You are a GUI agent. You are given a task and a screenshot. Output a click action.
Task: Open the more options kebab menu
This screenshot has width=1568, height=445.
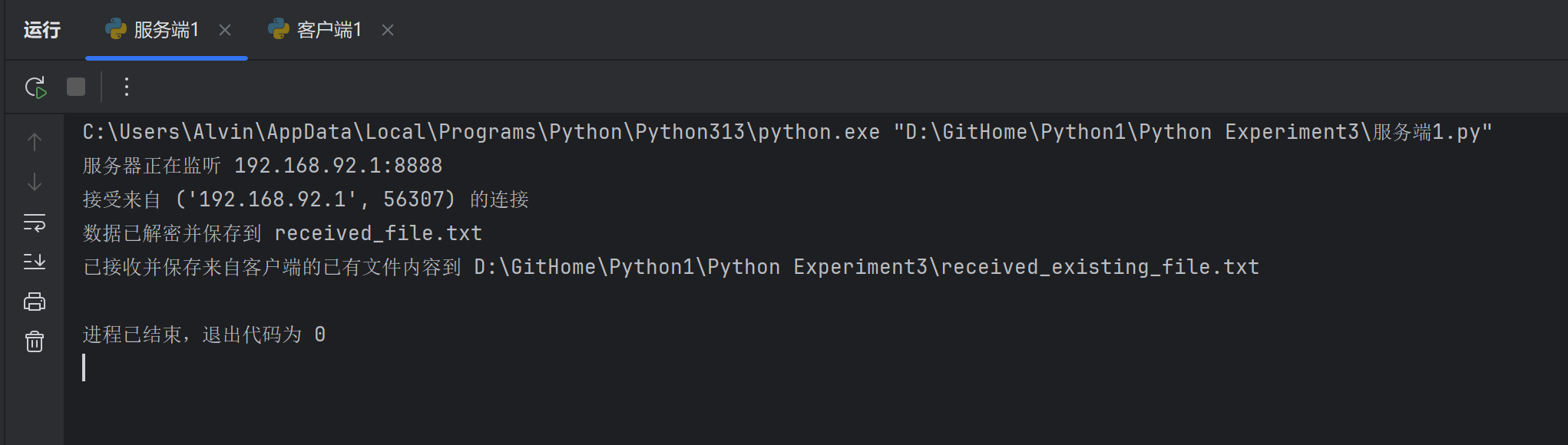point(127,87)
